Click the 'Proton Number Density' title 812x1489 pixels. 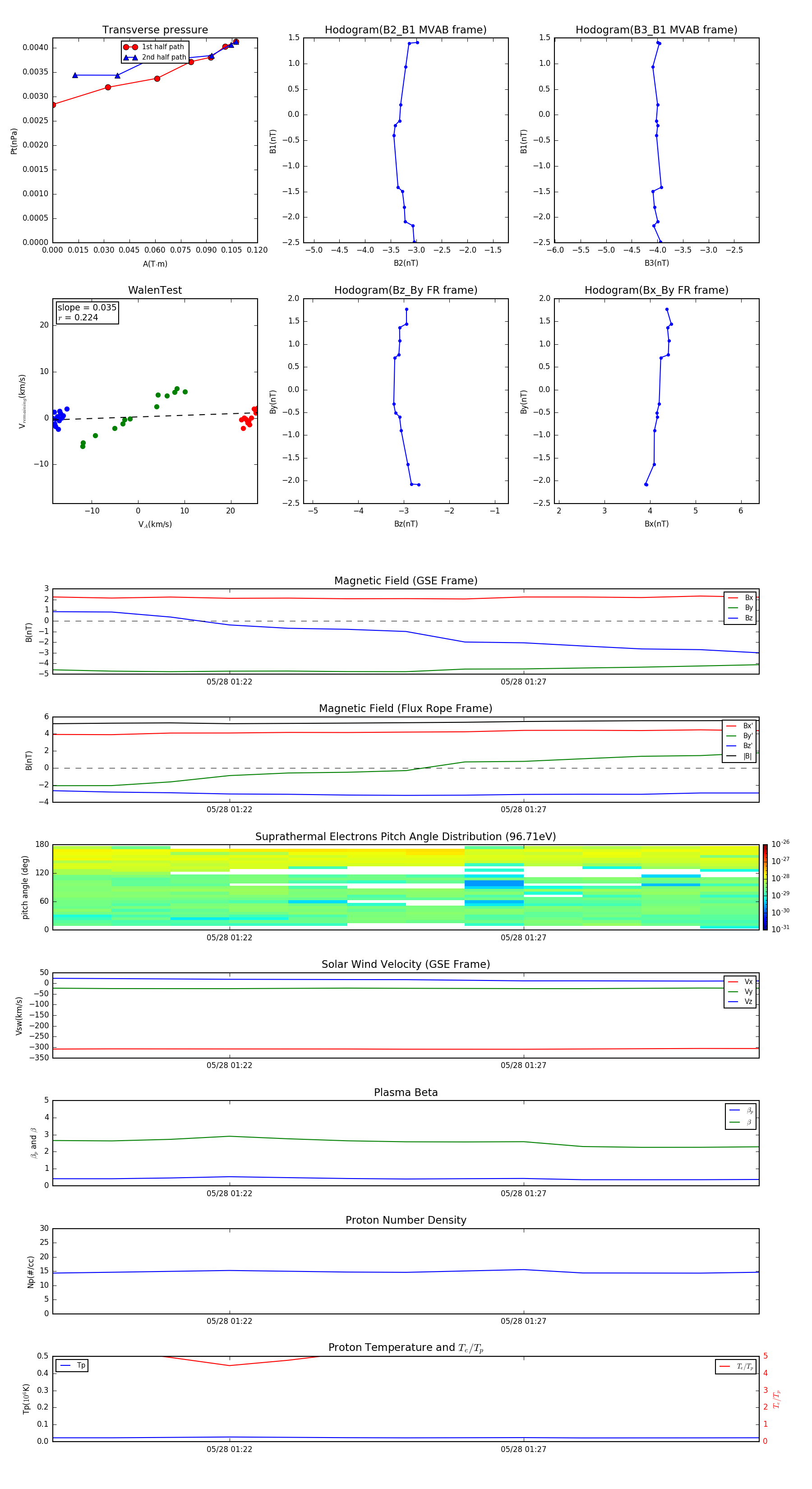tap(405, 1220)
